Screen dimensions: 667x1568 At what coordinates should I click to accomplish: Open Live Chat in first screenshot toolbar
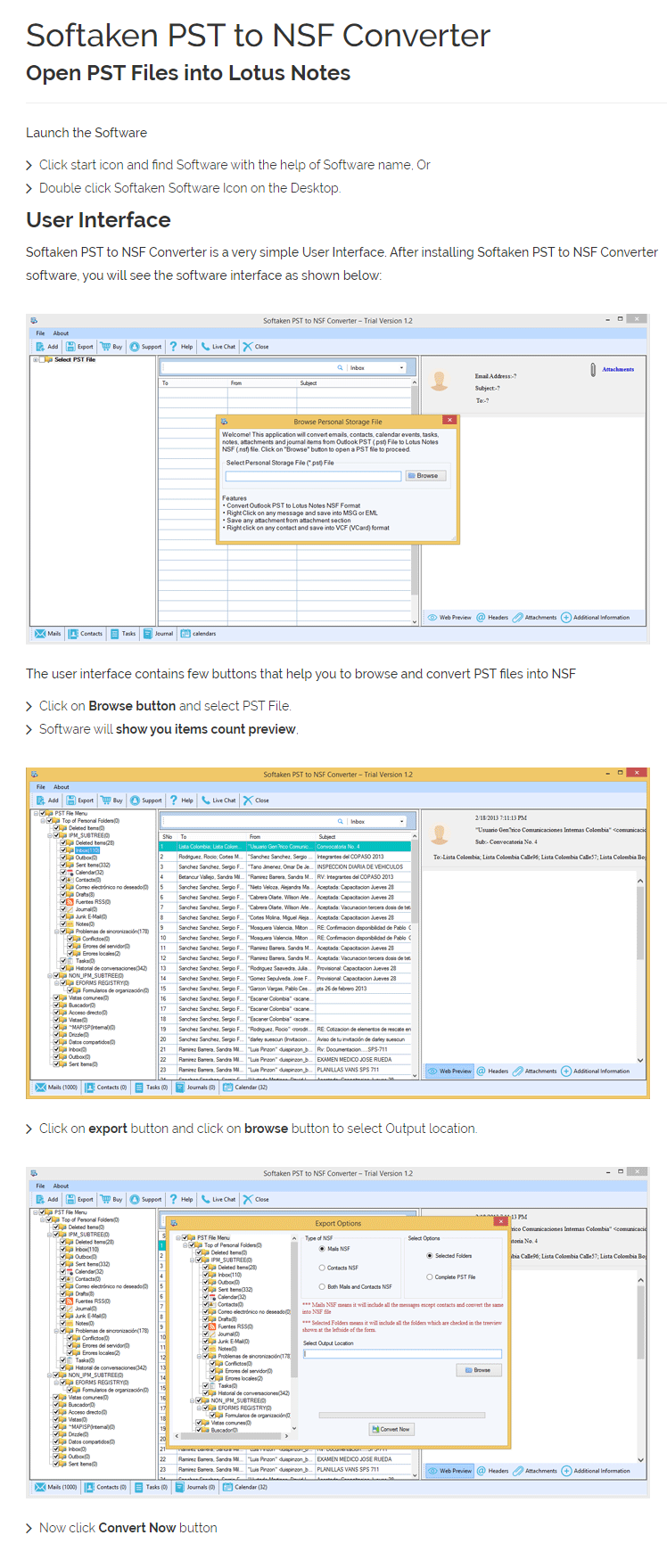point(218,347)
